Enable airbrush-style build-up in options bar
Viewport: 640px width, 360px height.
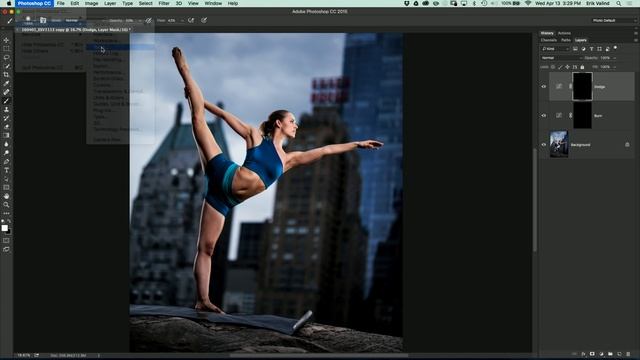tap(191, 20)
